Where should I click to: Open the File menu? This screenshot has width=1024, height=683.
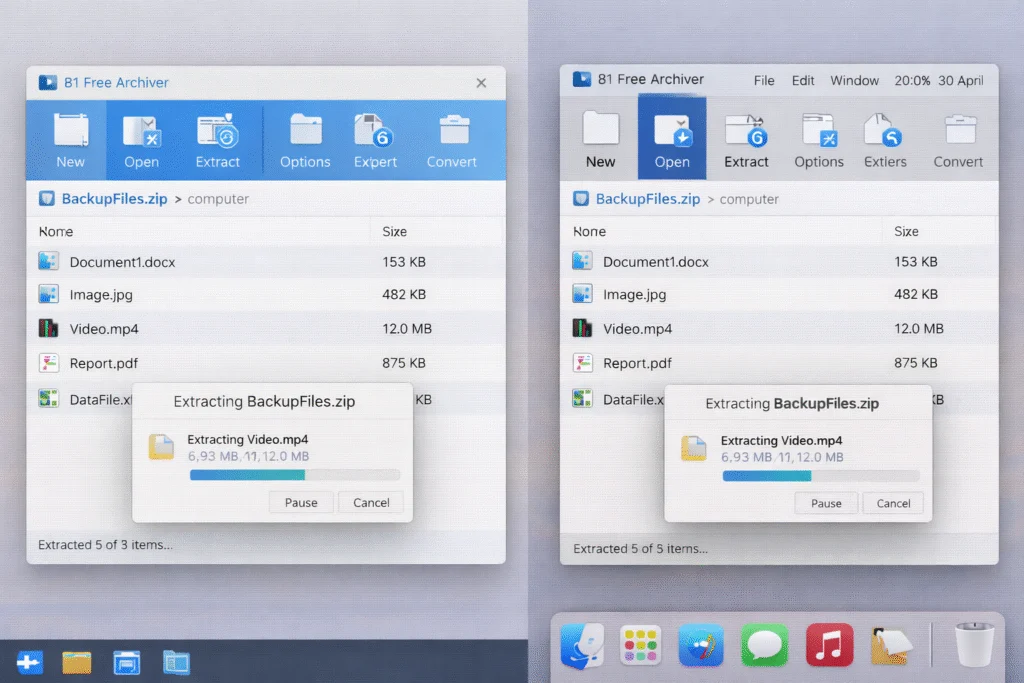[x=763, y=80]
